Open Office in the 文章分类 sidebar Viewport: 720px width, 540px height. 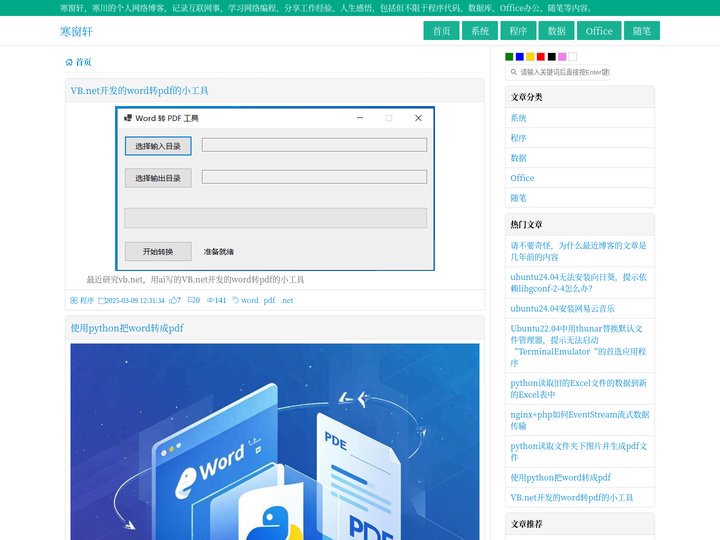pos(522,178)
